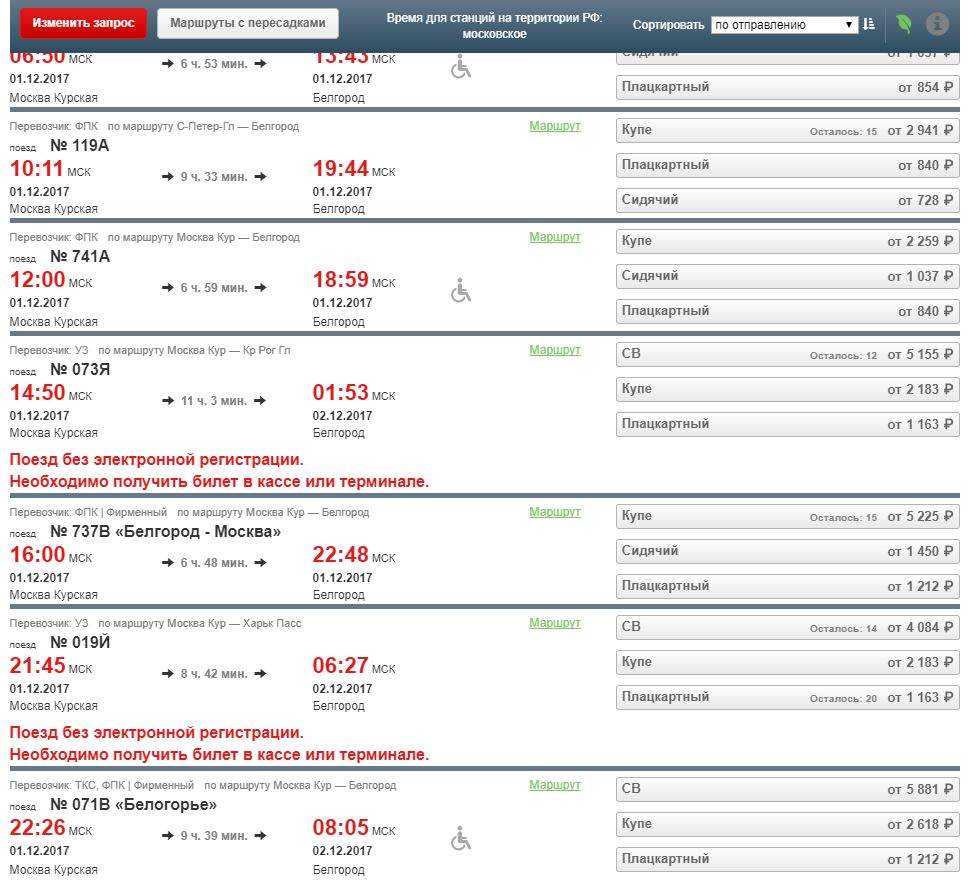The width and height of the screenshot is (974, 882).
Task: Click travel duration 9 ч. 33 мин.
Action: tap(214, 177)
